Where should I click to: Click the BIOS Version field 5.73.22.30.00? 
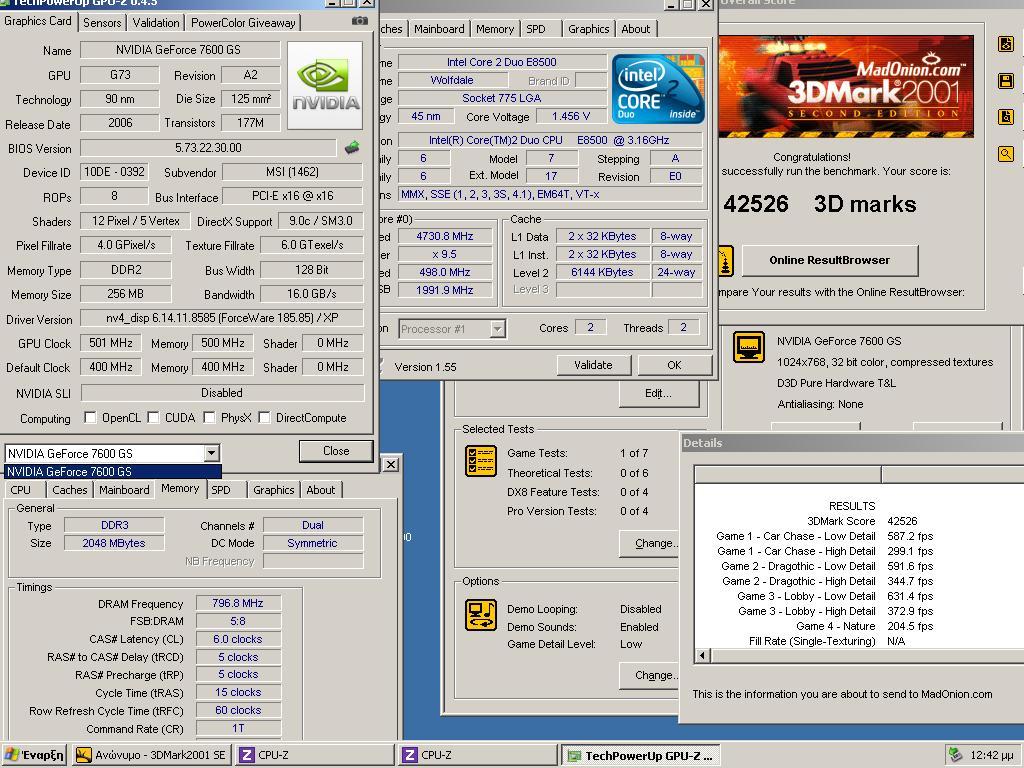(x=208, y=148)
